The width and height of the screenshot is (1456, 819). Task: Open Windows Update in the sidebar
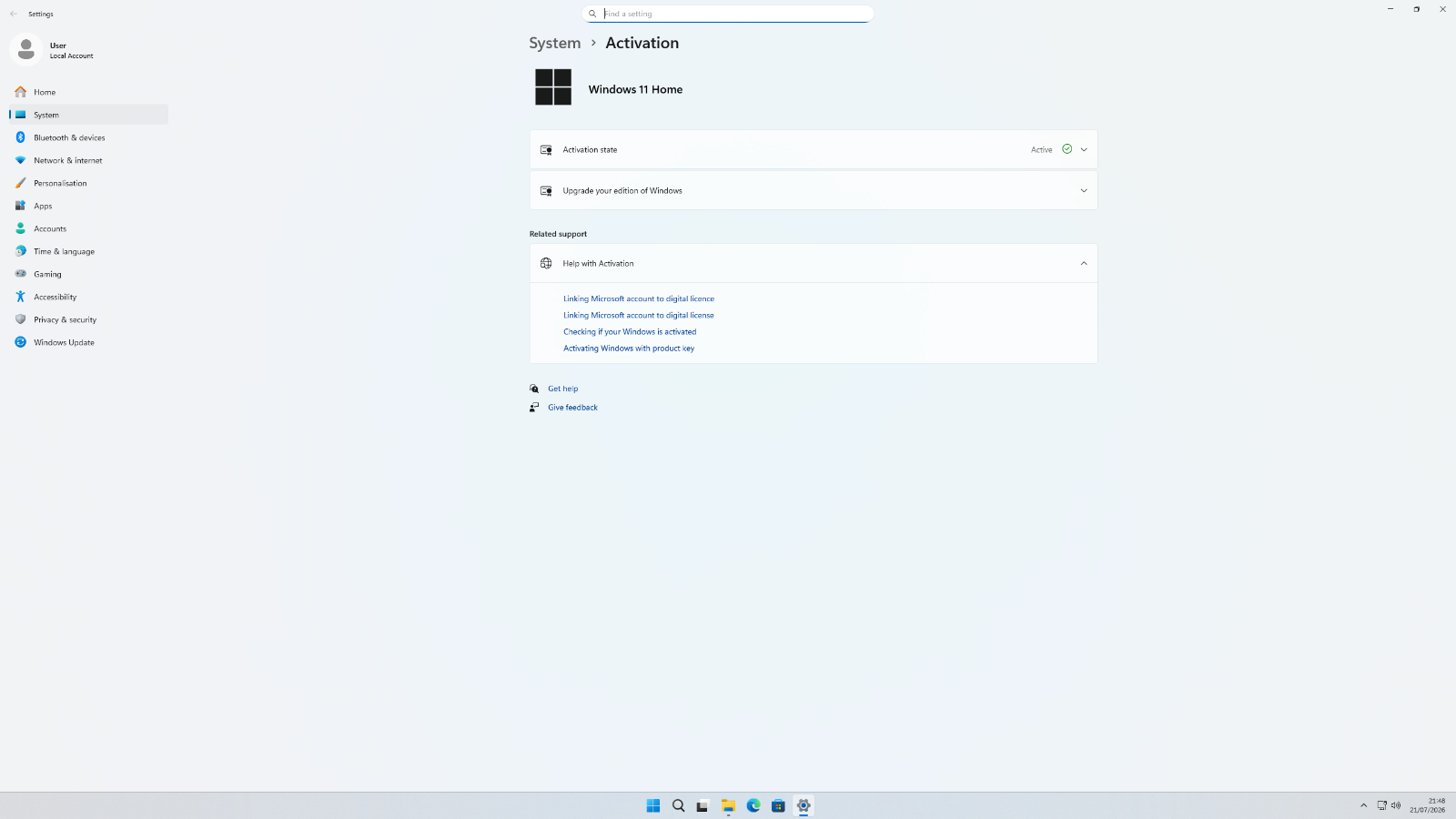click(88, 342)
